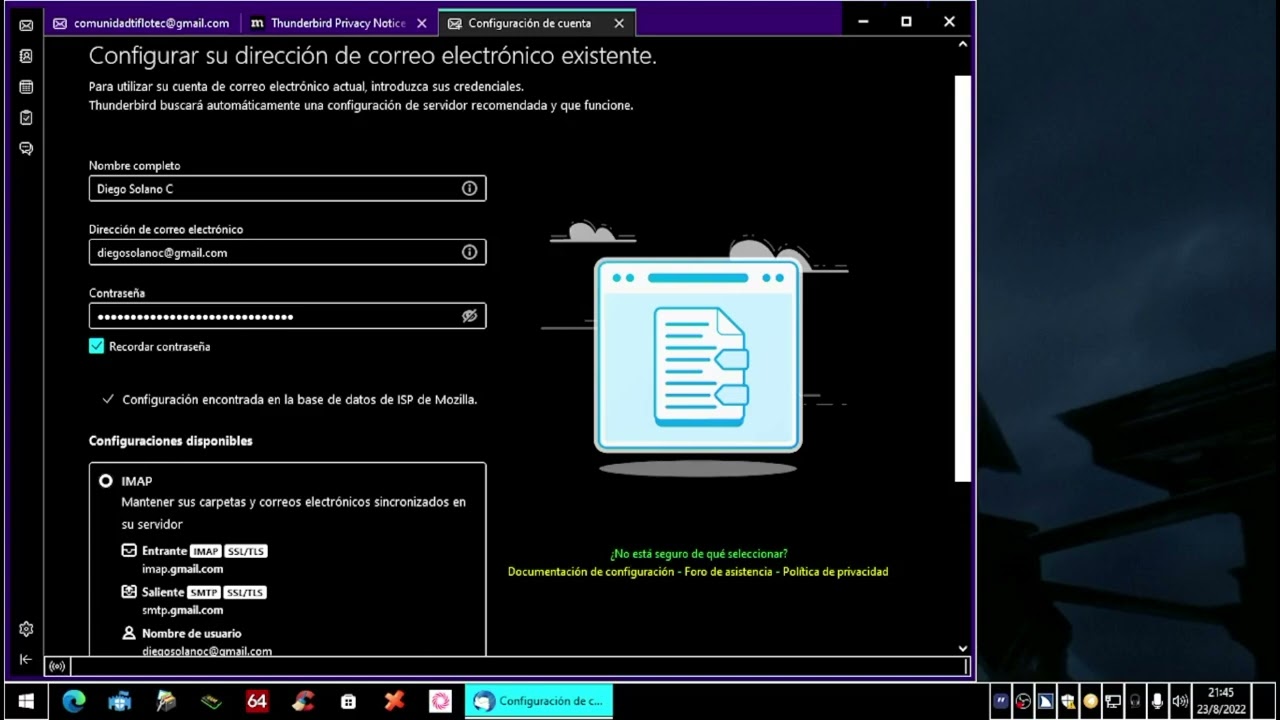Open the clock showing 21:45

pos(1221,701)
